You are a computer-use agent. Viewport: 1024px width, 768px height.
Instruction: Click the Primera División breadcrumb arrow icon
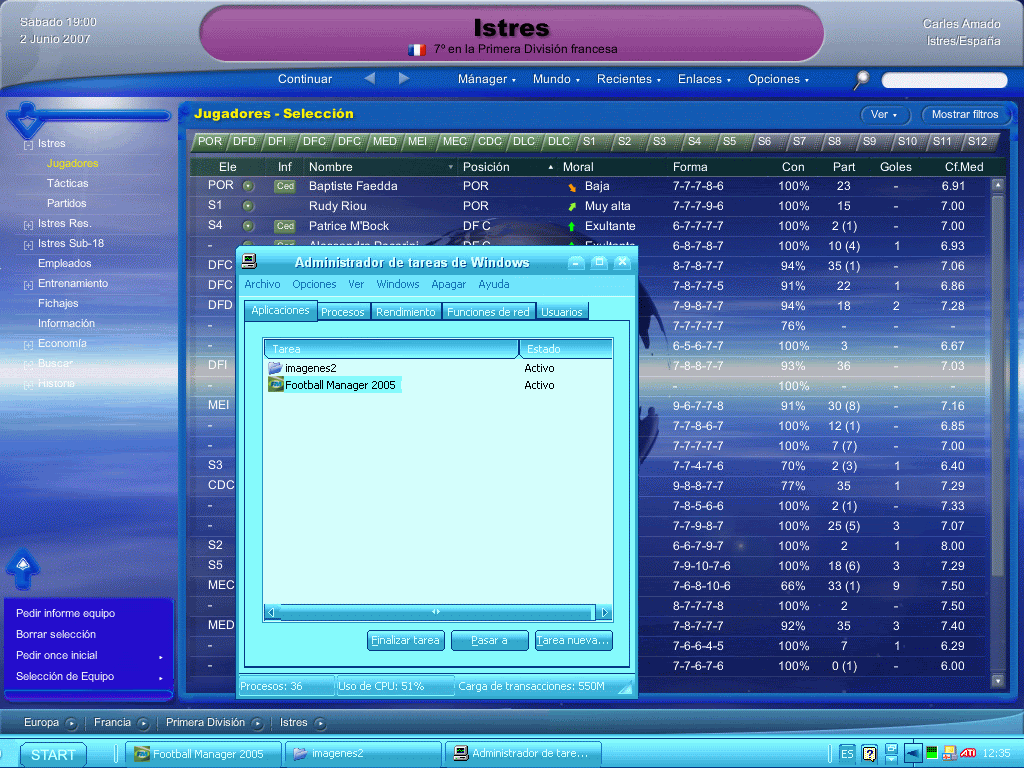tap(257, 724)
